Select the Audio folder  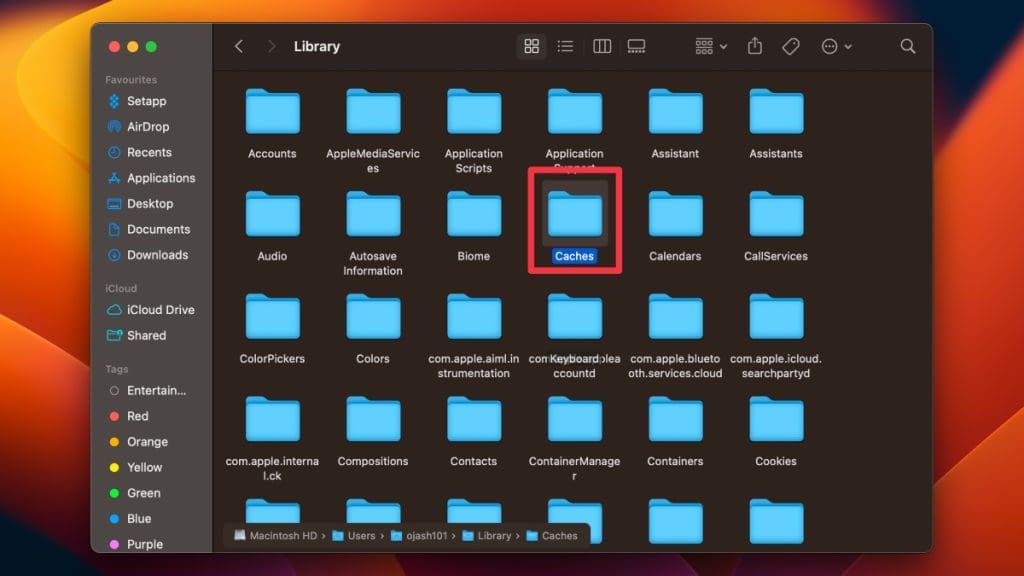point(272,214)
